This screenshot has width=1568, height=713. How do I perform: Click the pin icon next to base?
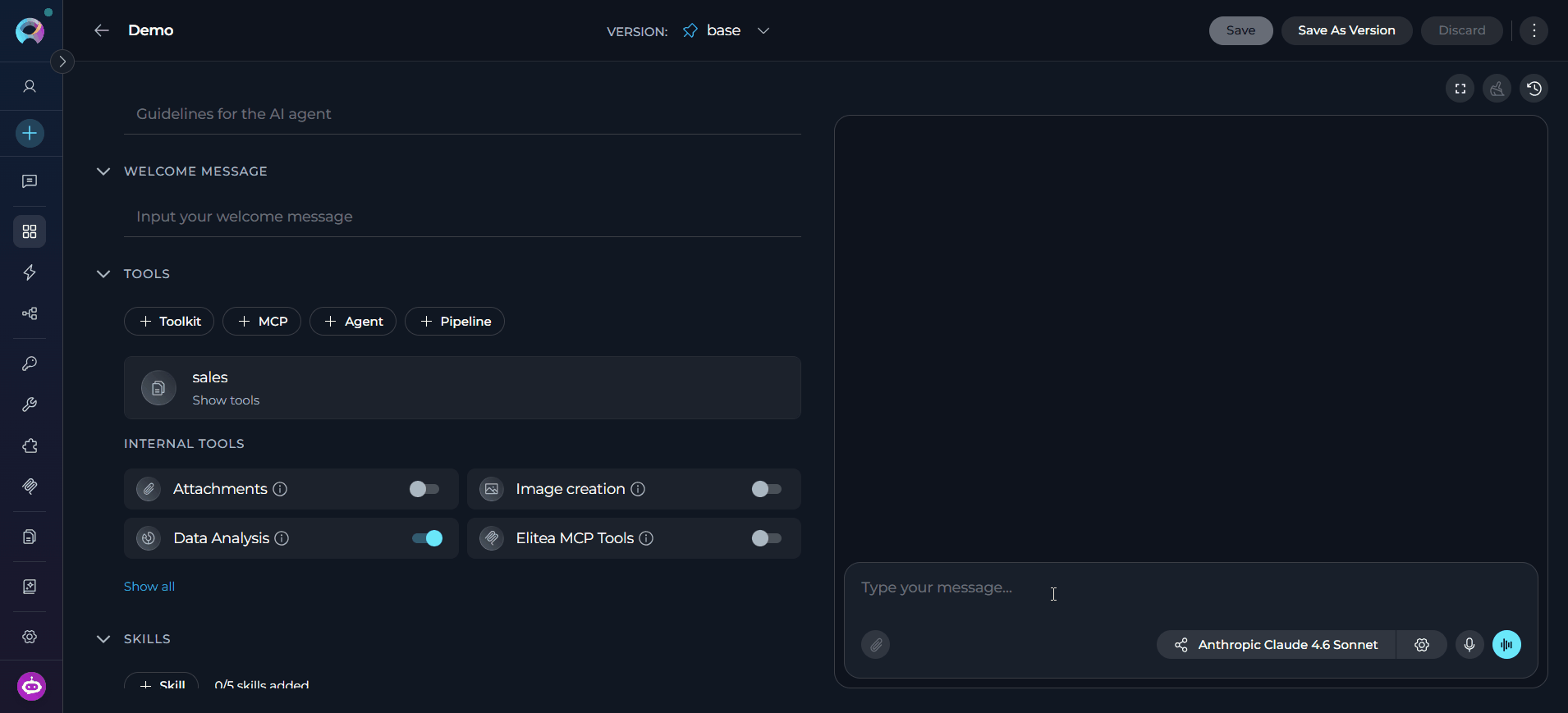click(690, 30)
